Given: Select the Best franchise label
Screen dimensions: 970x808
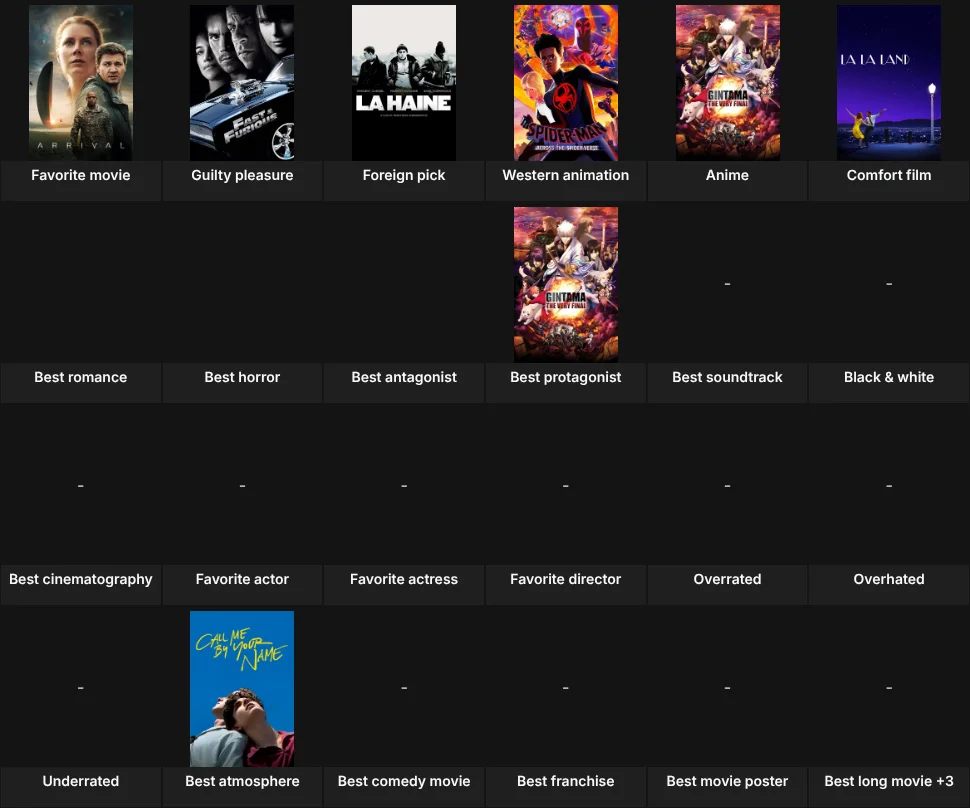Looking at the screenshot, I should (565, 781).
